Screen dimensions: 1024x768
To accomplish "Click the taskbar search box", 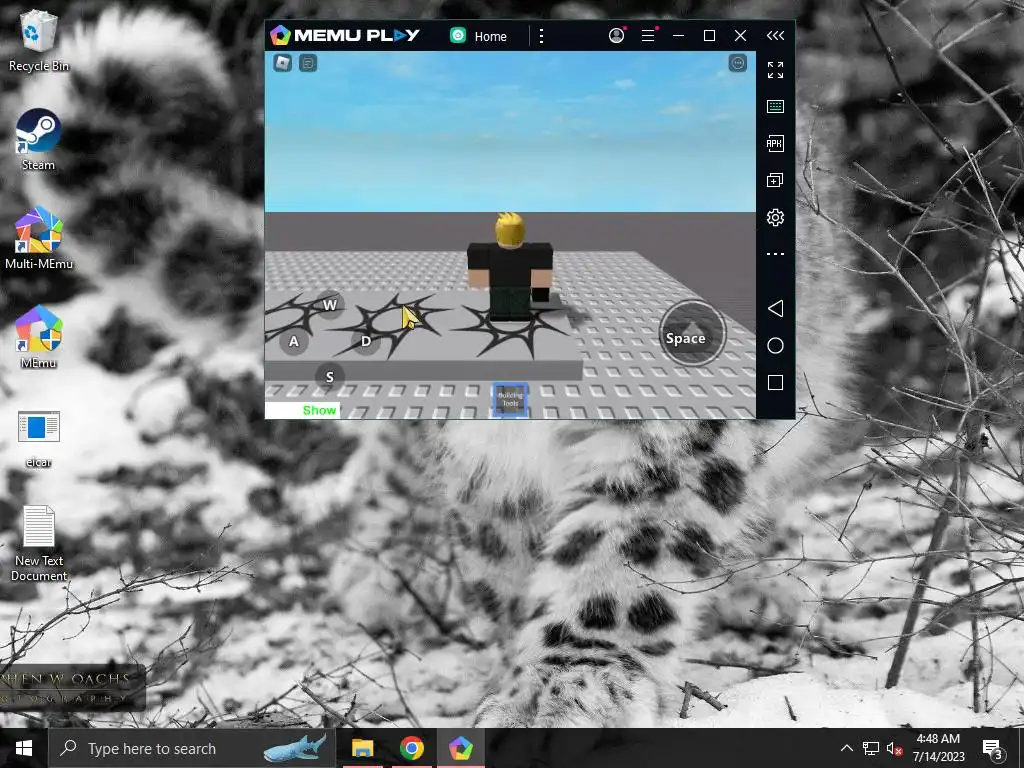I will coord(193,748).
